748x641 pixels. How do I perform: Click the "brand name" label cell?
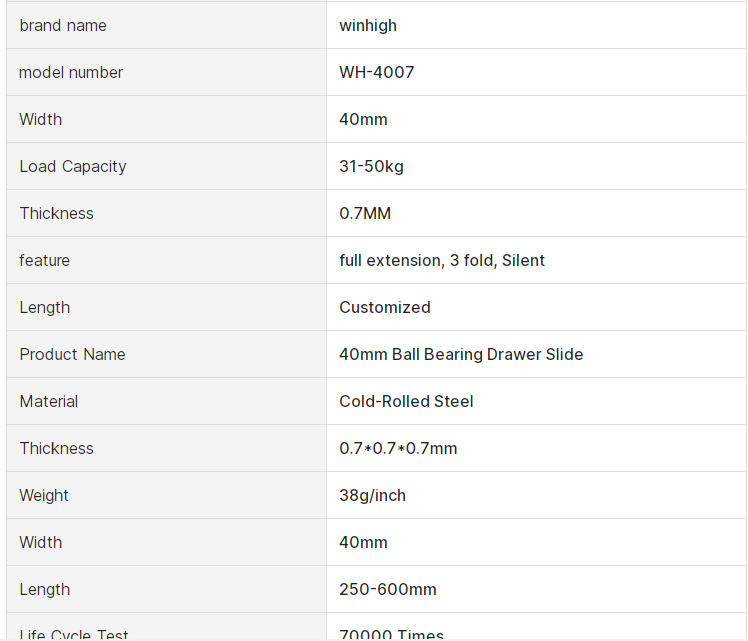click(63, 25)
